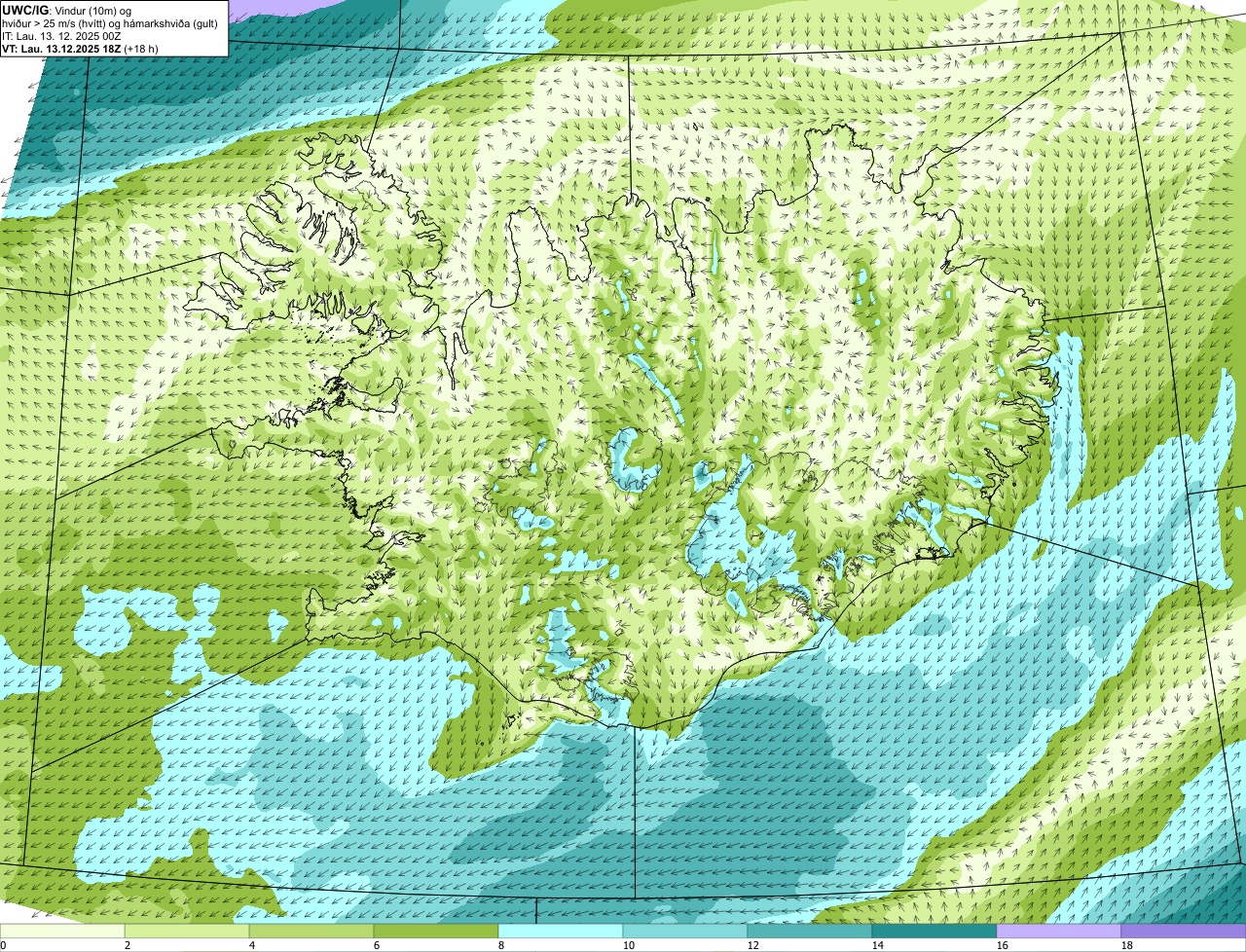Viewport: 1246px width, 952px height.
Task: Click the legend tick label "16"
Action: [x=1003, y=945]
